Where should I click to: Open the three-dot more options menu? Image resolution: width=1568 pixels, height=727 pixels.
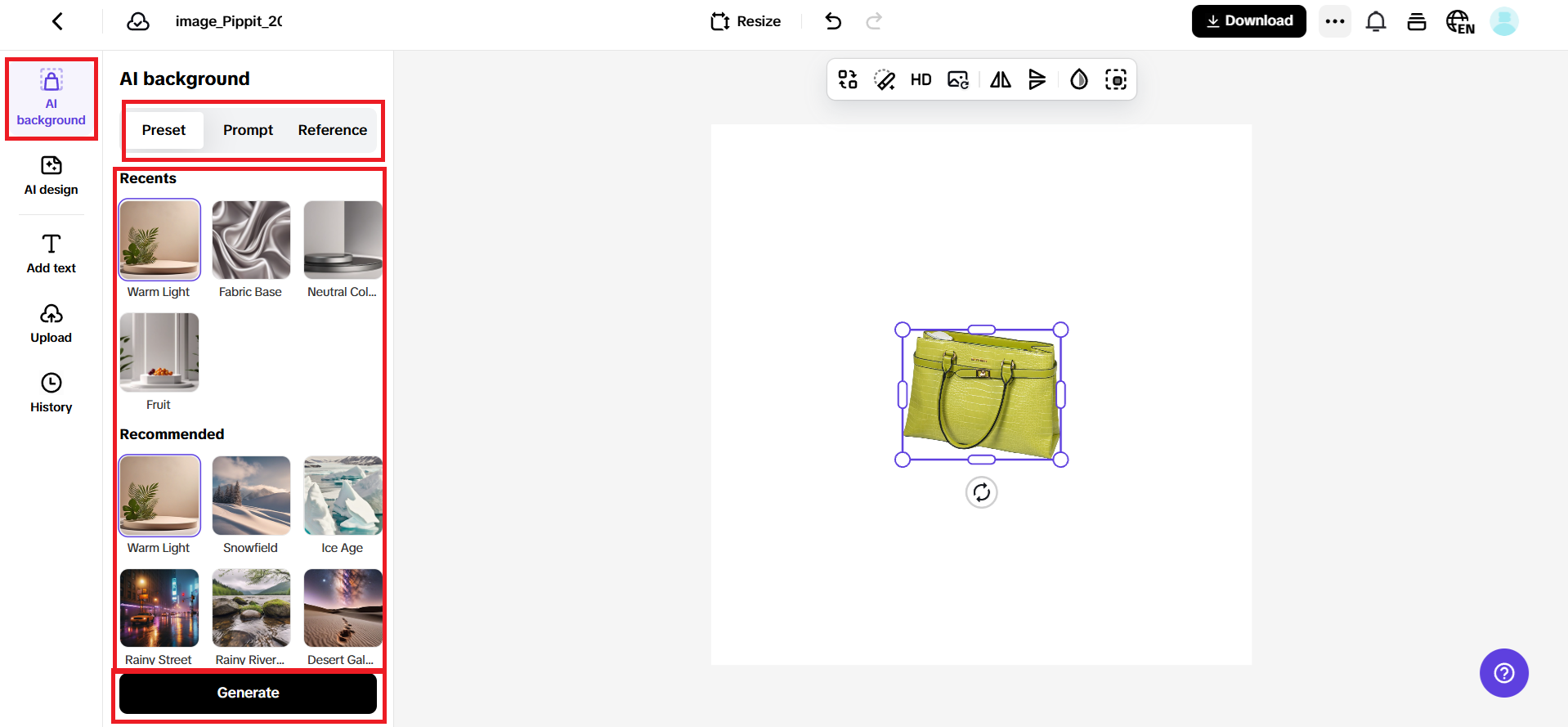click(x=1335, y=21)
